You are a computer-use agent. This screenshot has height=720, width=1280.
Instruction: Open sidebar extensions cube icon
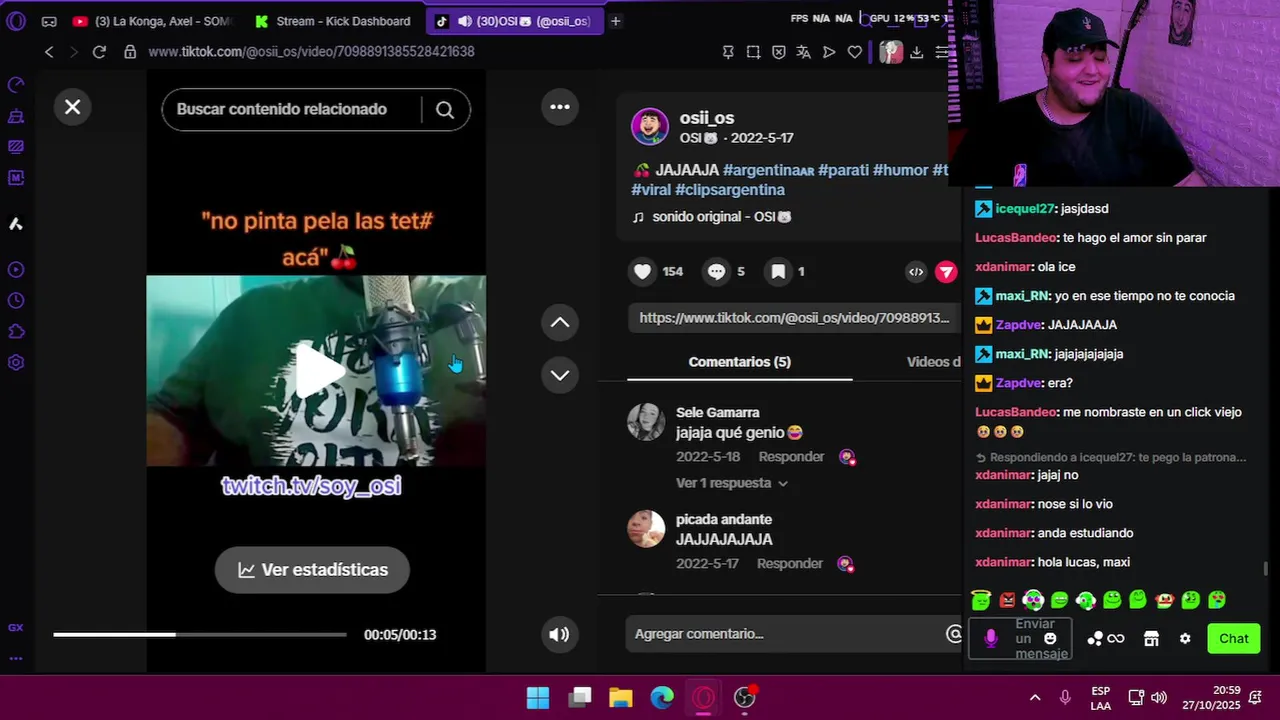point(15,332)
